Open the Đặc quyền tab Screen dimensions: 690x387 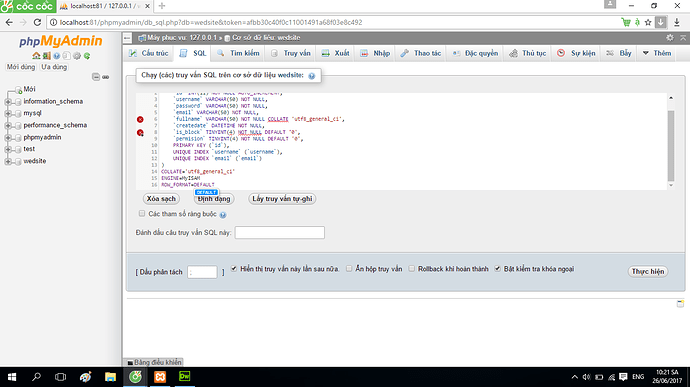475,53
